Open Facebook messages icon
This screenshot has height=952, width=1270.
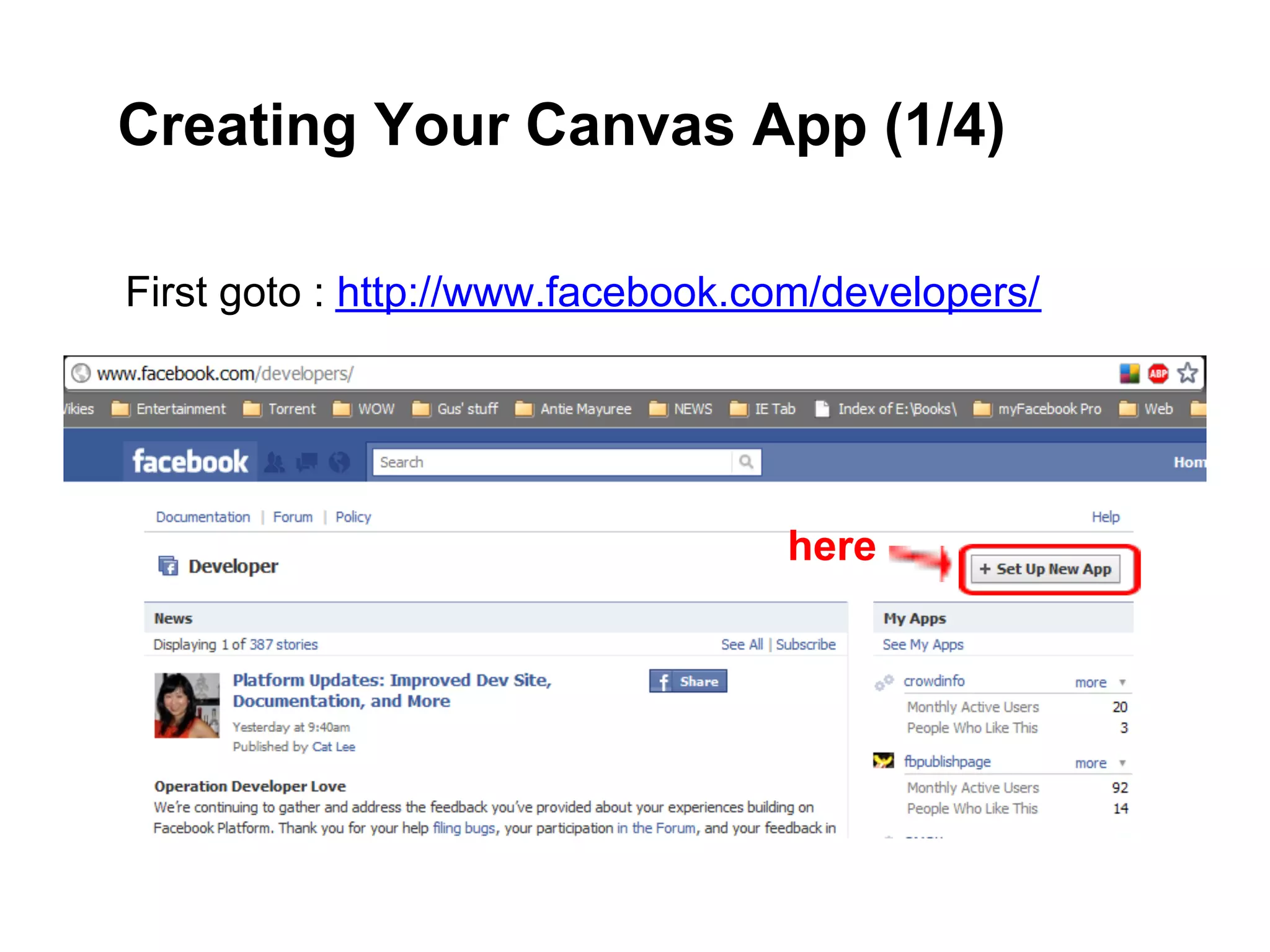[x=307, y=462]
